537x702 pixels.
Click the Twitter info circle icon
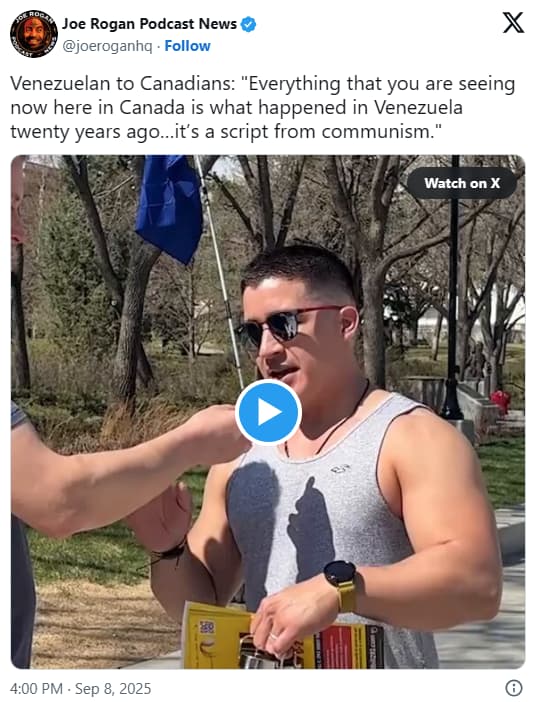pos(514,687)
